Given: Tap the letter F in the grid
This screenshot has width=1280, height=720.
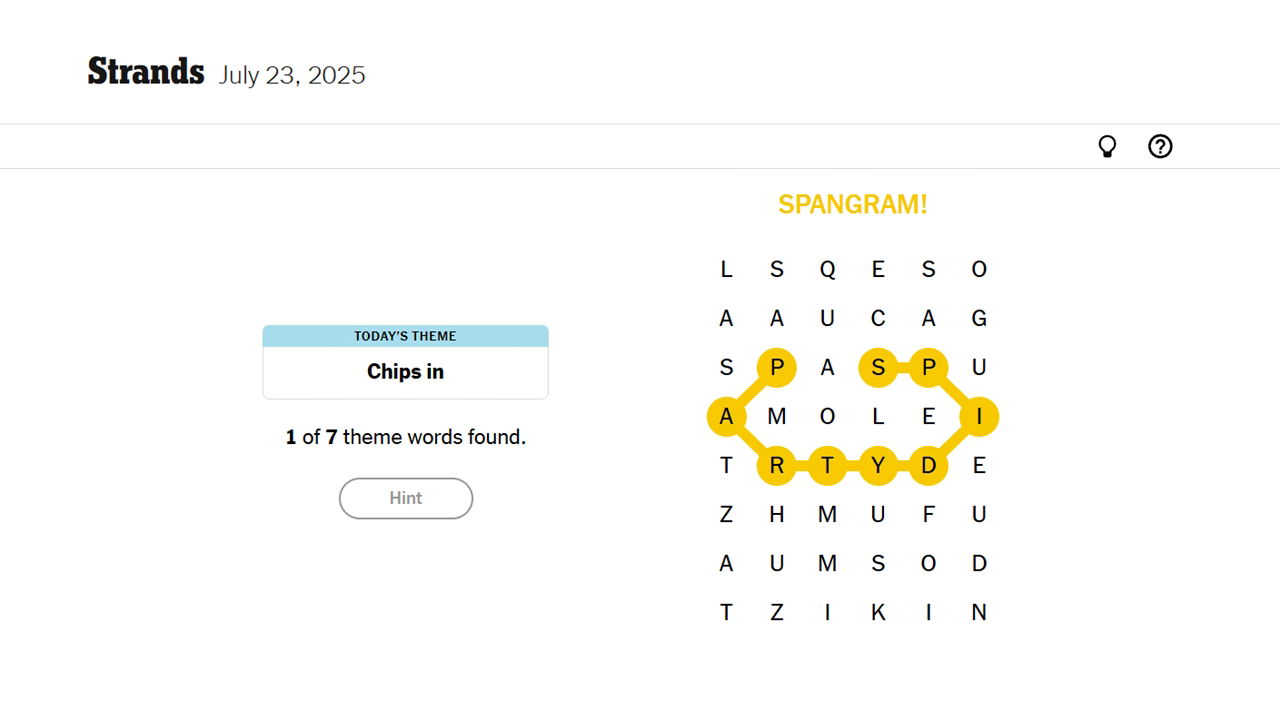Looking at the screenshot, I should tap(928, 514).
